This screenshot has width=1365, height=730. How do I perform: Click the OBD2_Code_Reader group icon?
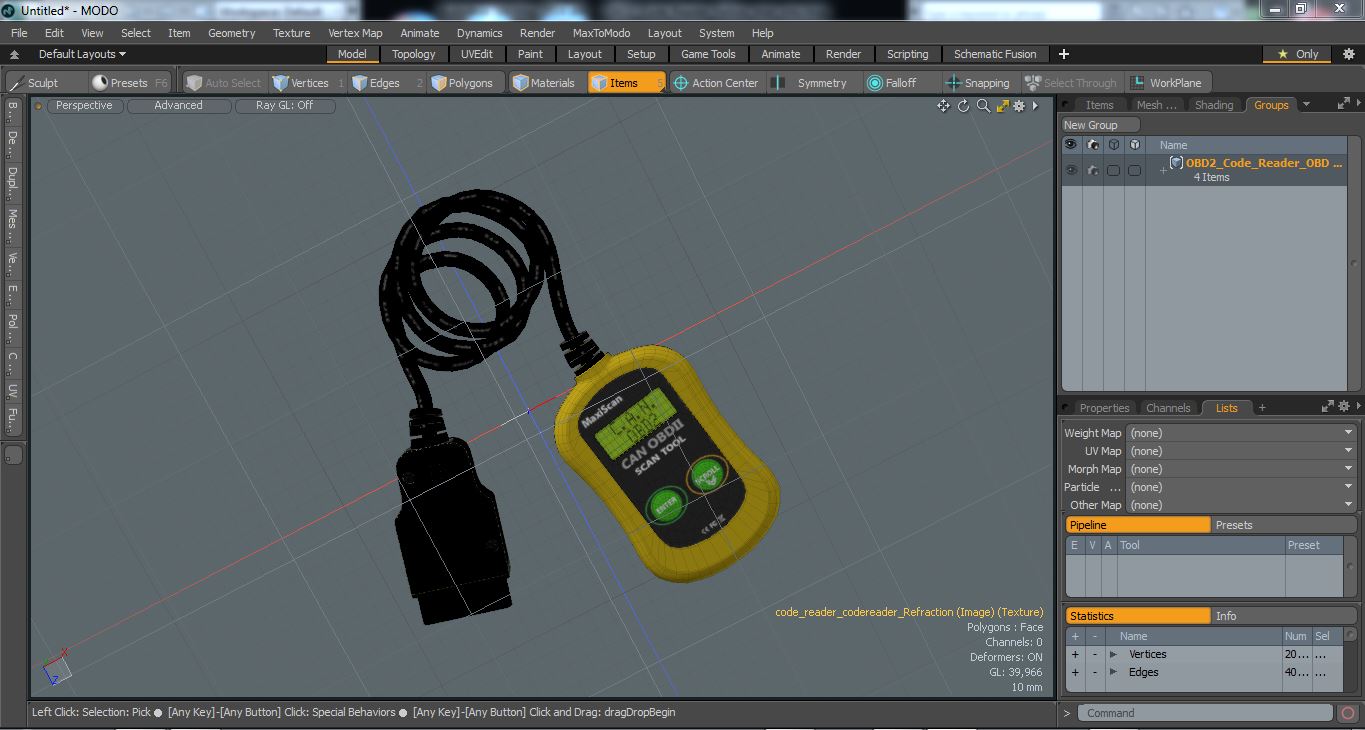click(x=1177, y=163)
